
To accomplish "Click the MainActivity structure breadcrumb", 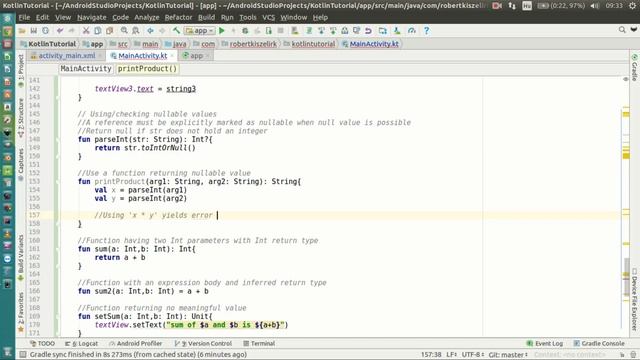I will 86,69.
